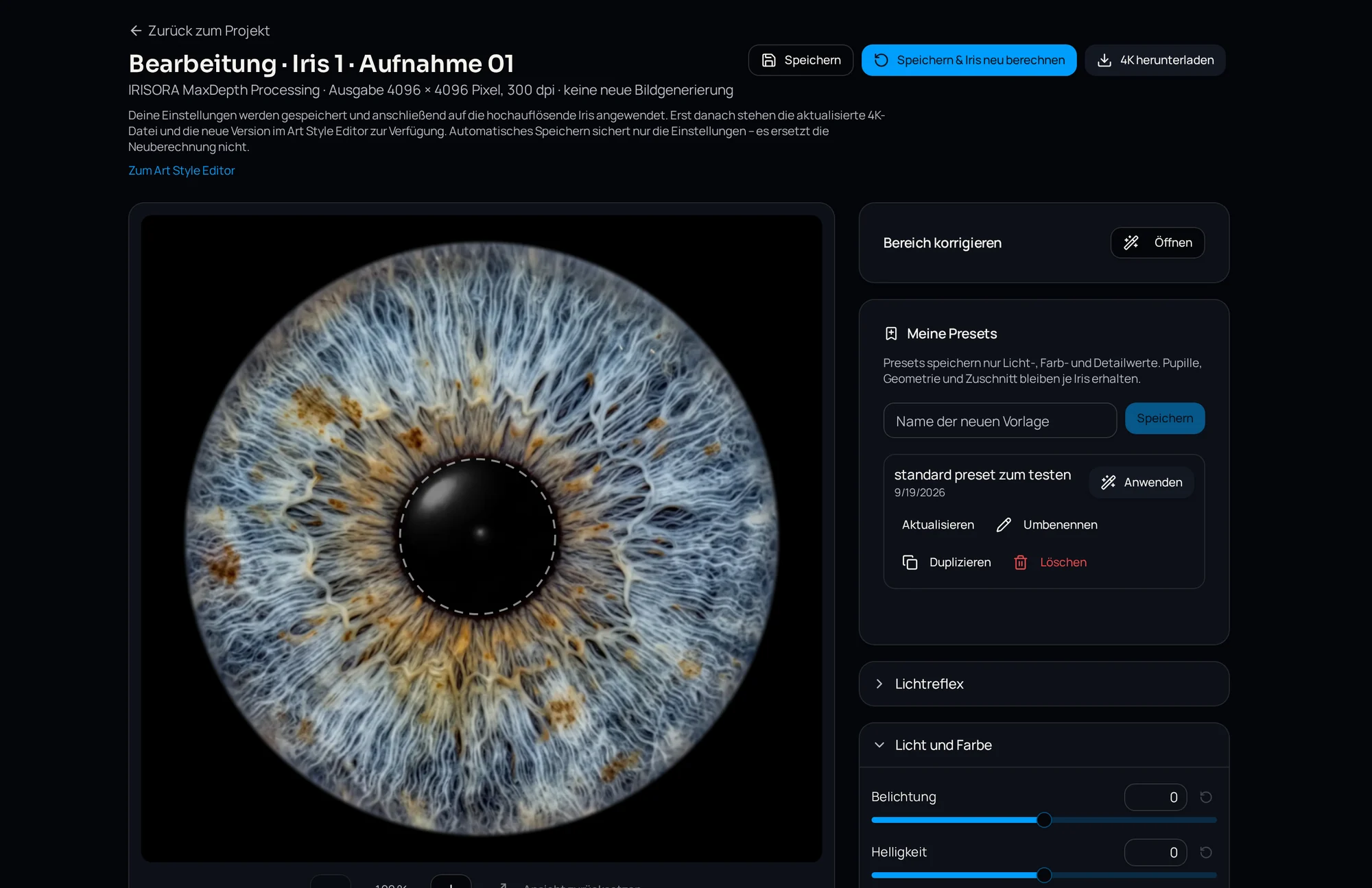
Task: Focus the Name der neuen Vorlage field
Action: [x=1000, y=420]
